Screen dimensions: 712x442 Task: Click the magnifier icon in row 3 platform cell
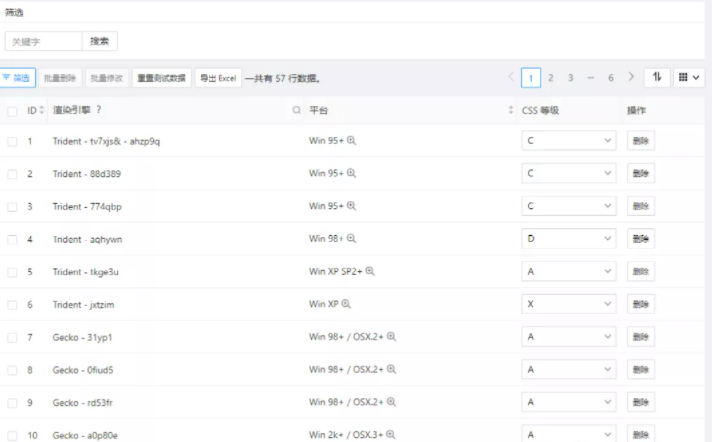tap(351, 206)
